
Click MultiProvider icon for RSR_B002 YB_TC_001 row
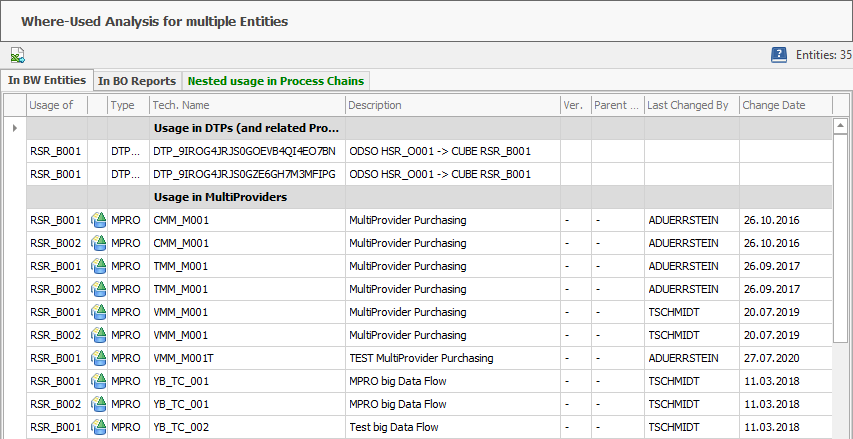coord(99,404)
